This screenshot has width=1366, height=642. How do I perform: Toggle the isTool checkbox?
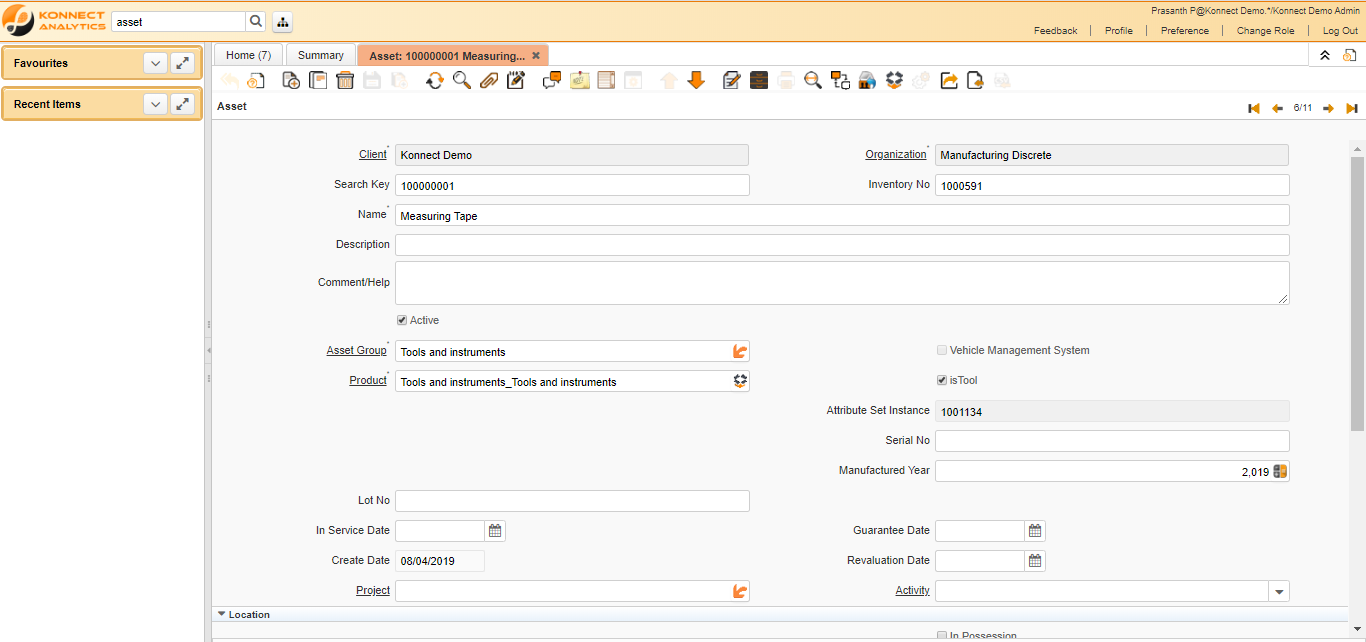[x=942, y=380]
